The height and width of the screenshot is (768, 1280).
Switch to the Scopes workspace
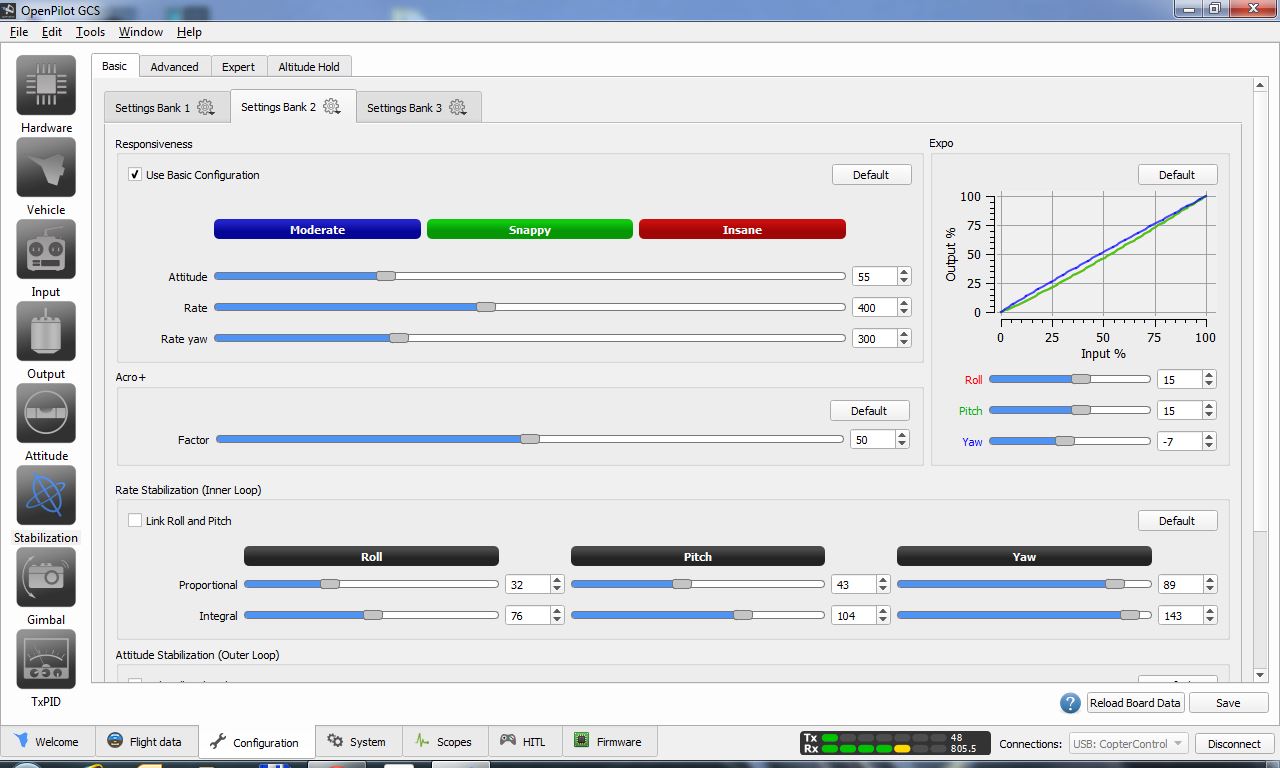pos(443,742)
